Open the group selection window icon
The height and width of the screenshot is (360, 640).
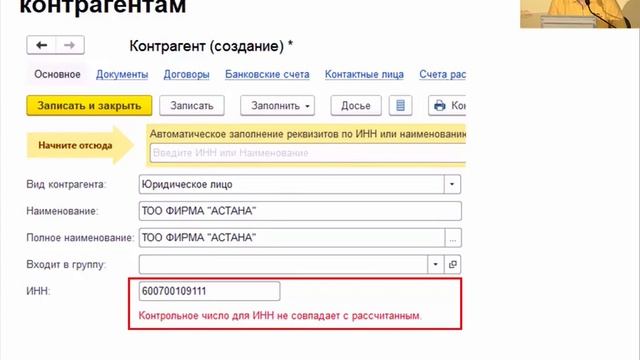click(x=453, y=264)
